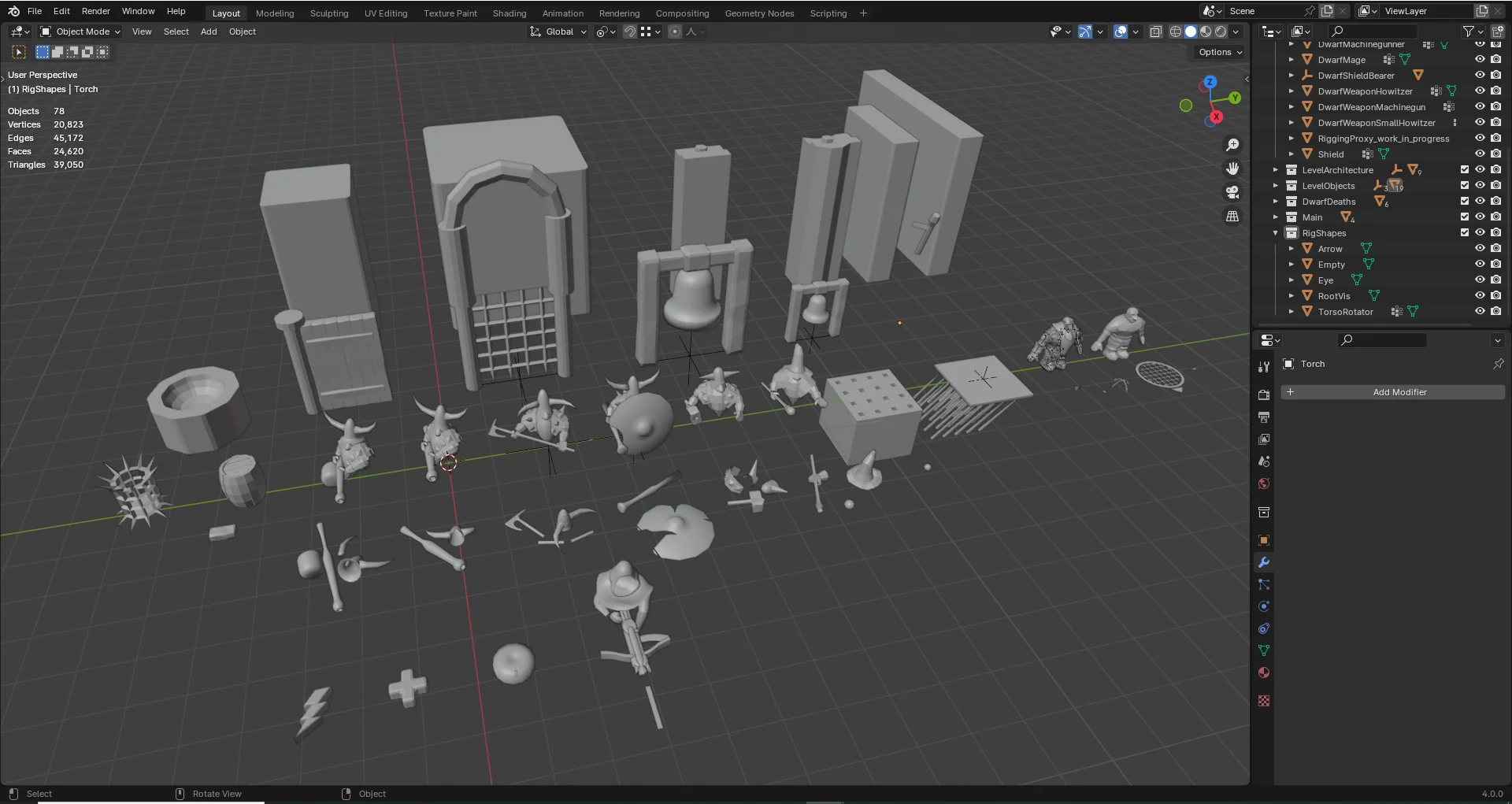Open the Object Mode dropdown

click(x=81, y=31)
